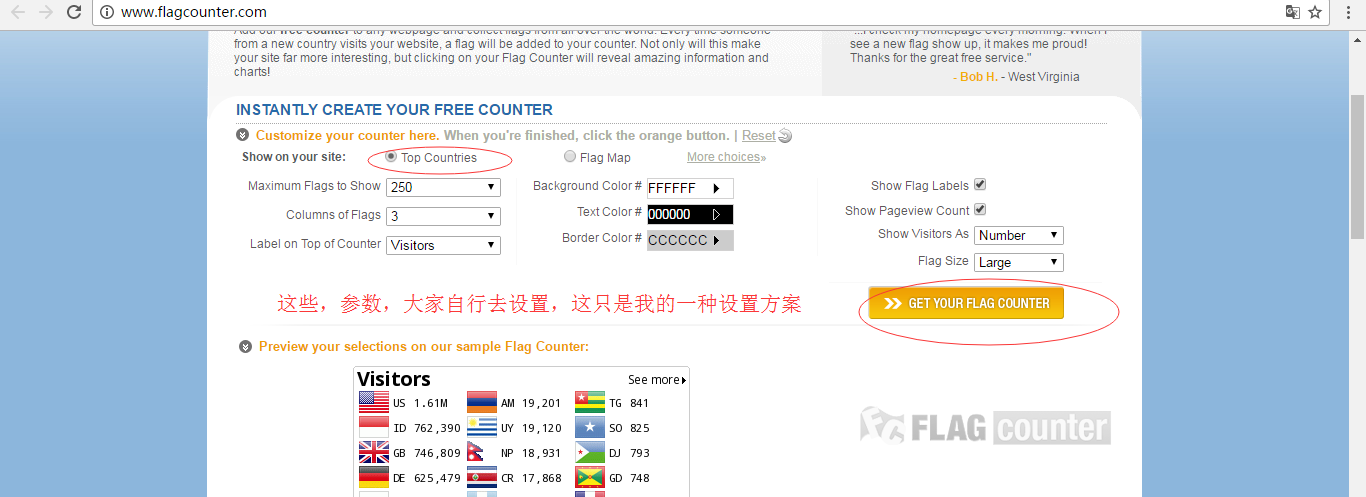Click the Grenada (GD) flag

coord(590,478)
